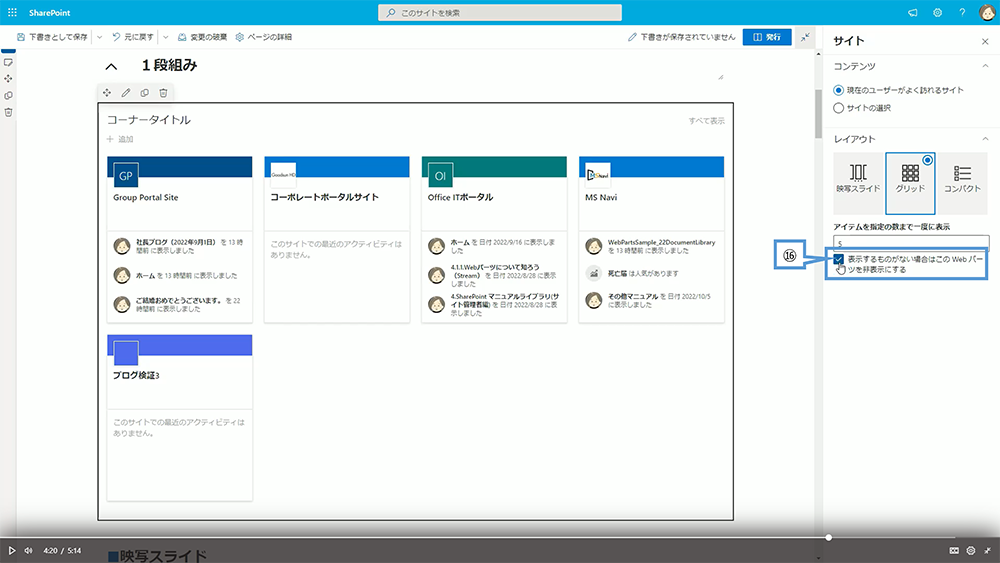The width and height of the screenshot is (1000, 563).
Task: Click 下書きとして保存 save as draft
Action: (52, 37)
